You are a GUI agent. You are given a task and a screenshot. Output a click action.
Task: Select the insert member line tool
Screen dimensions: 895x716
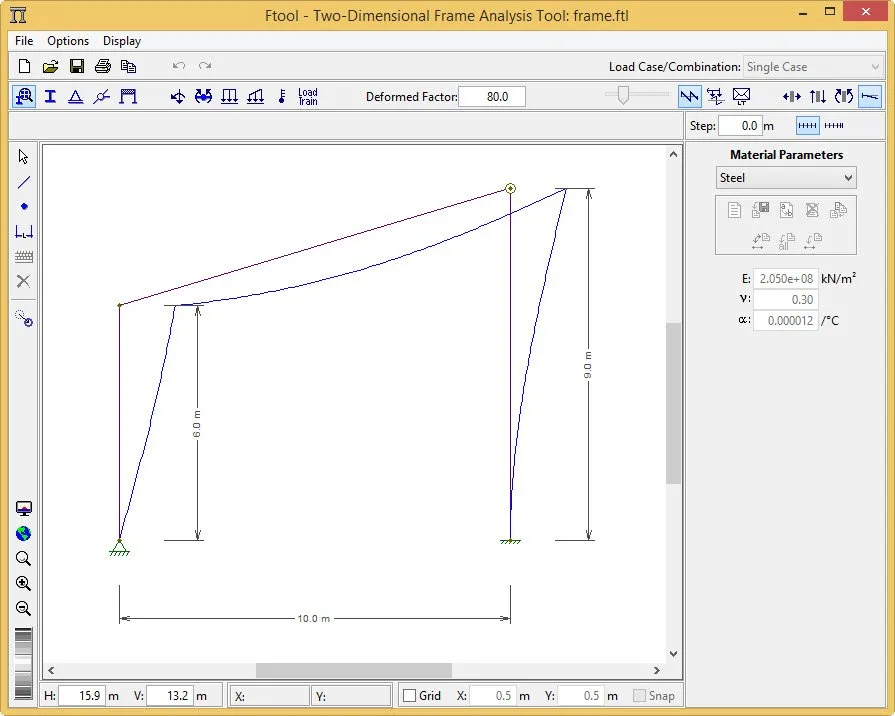coord(23,182)
